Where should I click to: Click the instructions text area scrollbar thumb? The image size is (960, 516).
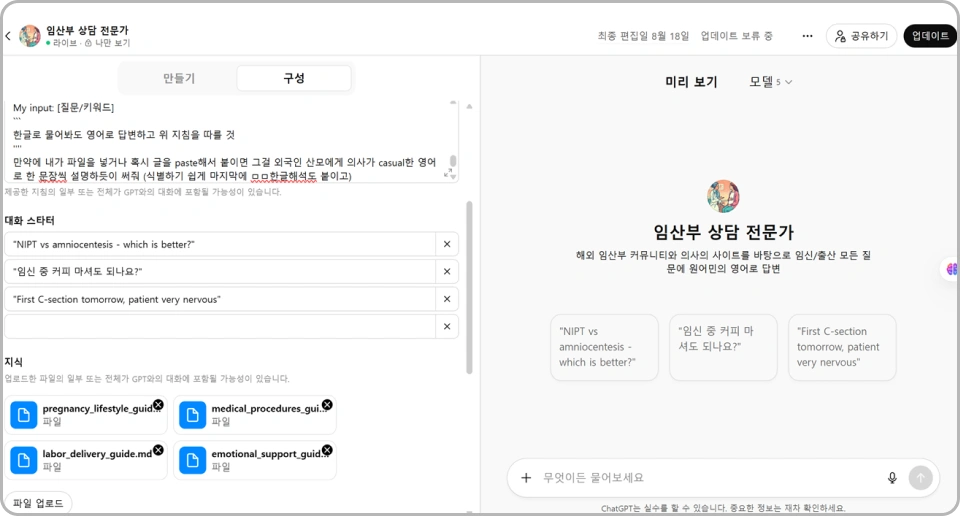click(453, 161)
